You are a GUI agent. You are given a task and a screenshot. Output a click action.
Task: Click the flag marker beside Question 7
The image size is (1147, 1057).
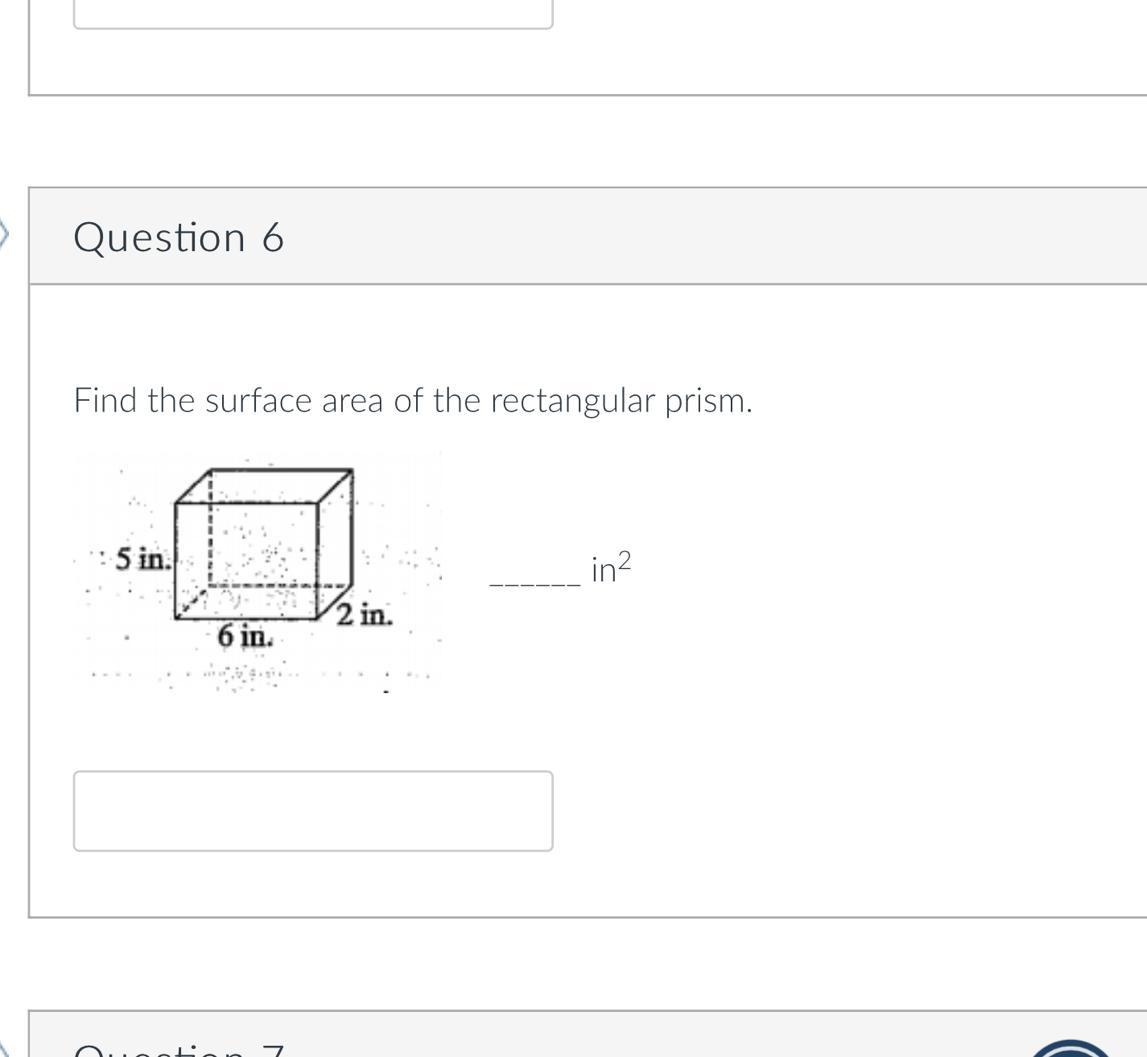click(x=5, y=1048)
